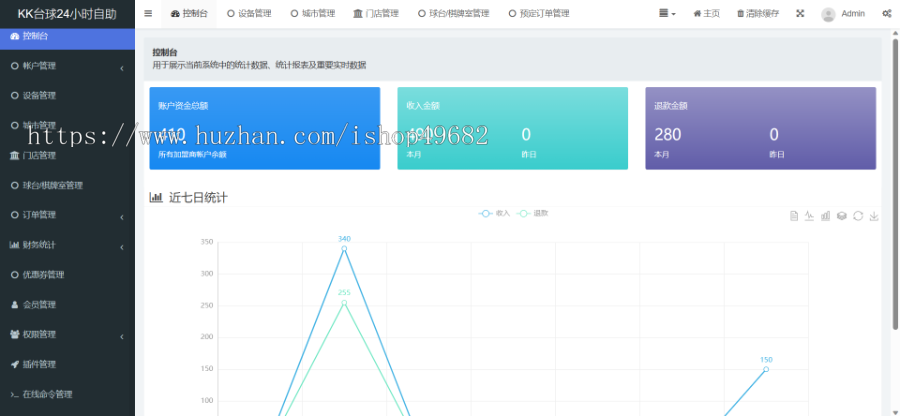
Task: Switch chart to bar type
Action: pyautogui.click(x=825, y=216)
